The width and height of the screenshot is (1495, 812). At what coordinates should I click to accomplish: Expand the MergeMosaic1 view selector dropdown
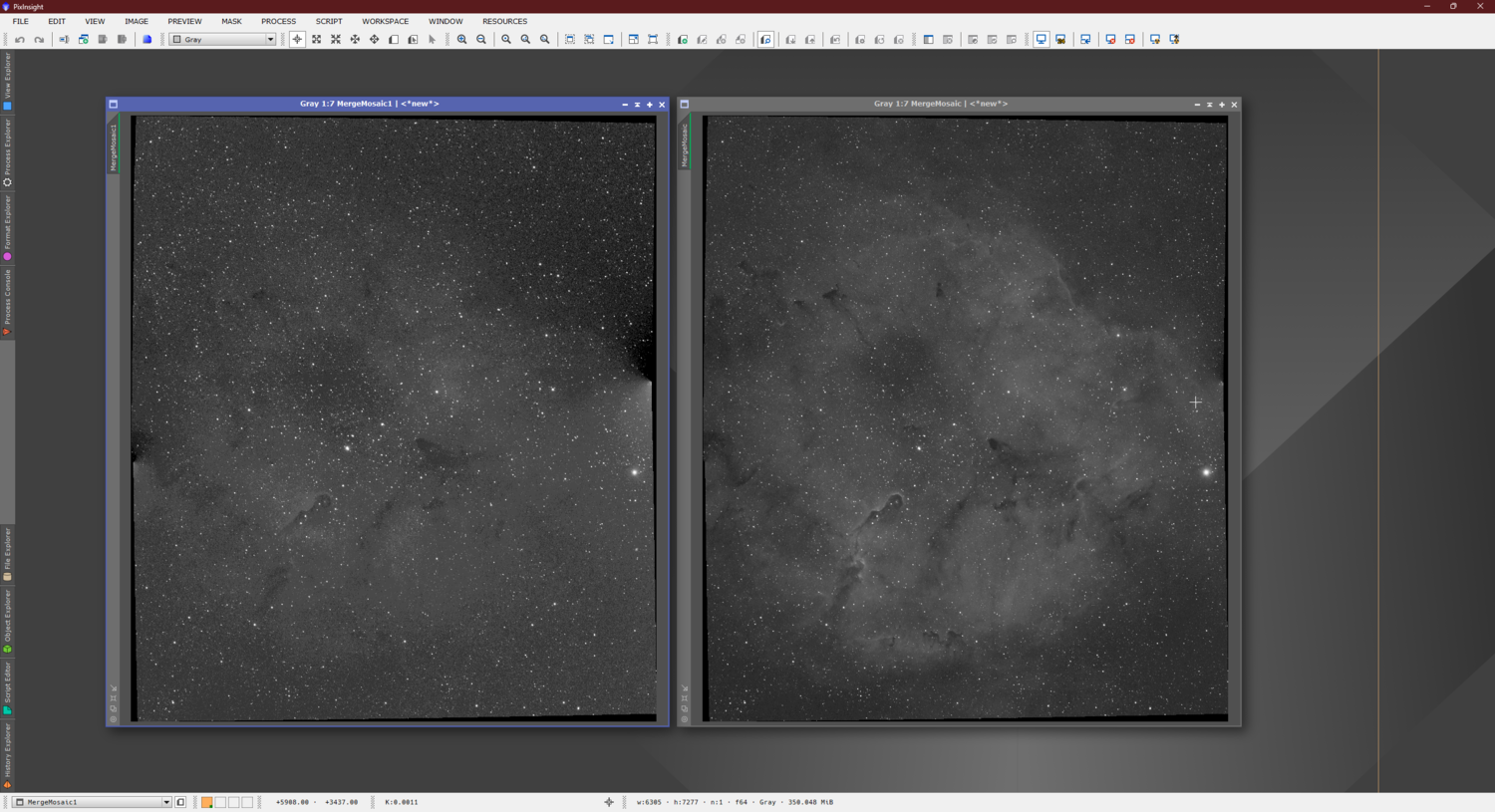(x=165, y=802)
